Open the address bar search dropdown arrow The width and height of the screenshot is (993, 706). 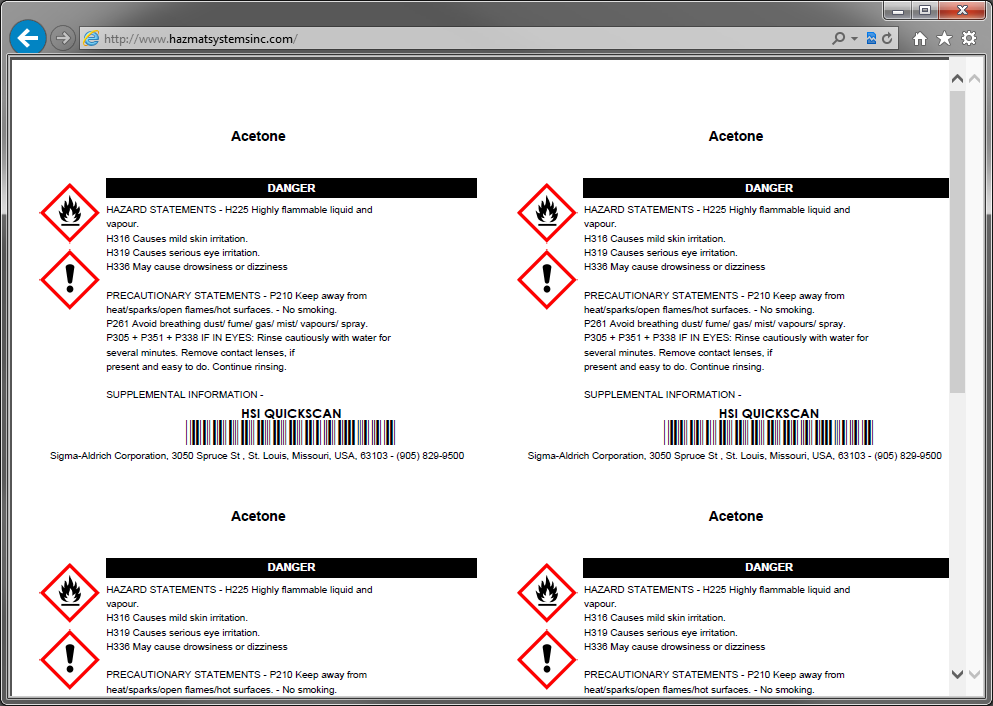pos(854,39)
